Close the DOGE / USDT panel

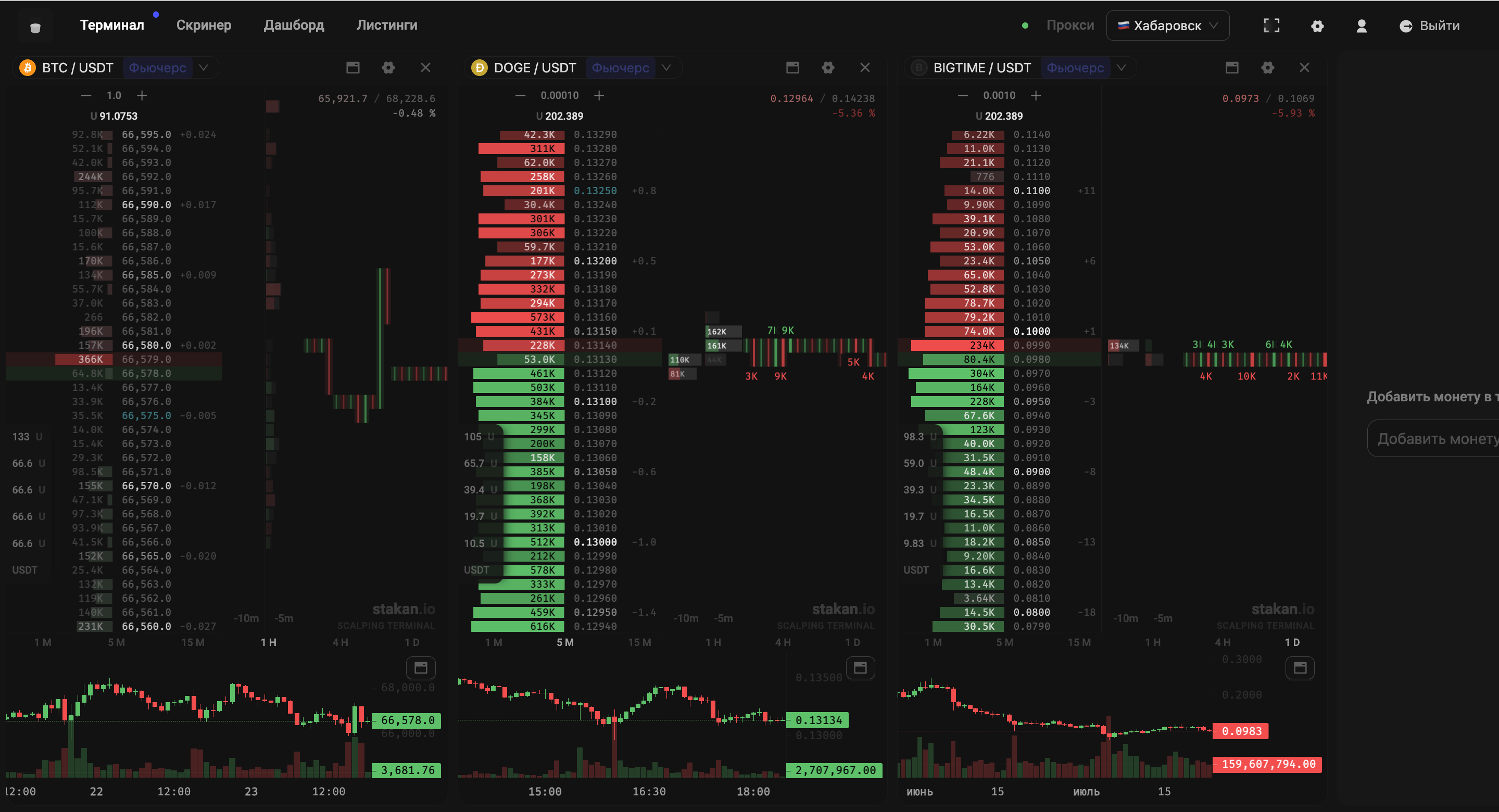(x=865, y=68)
